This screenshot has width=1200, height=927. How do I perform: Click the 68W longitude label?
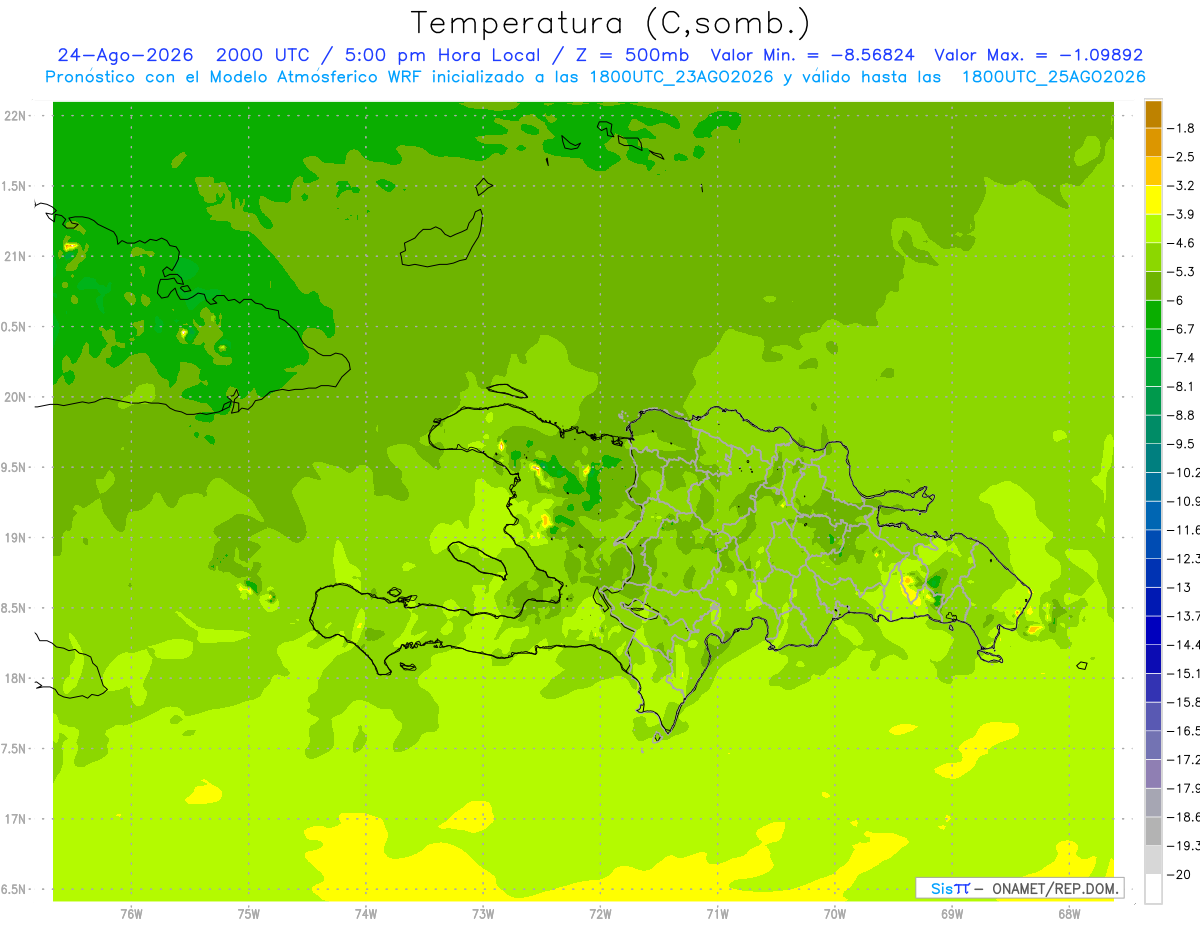[x=1069, y=913]
